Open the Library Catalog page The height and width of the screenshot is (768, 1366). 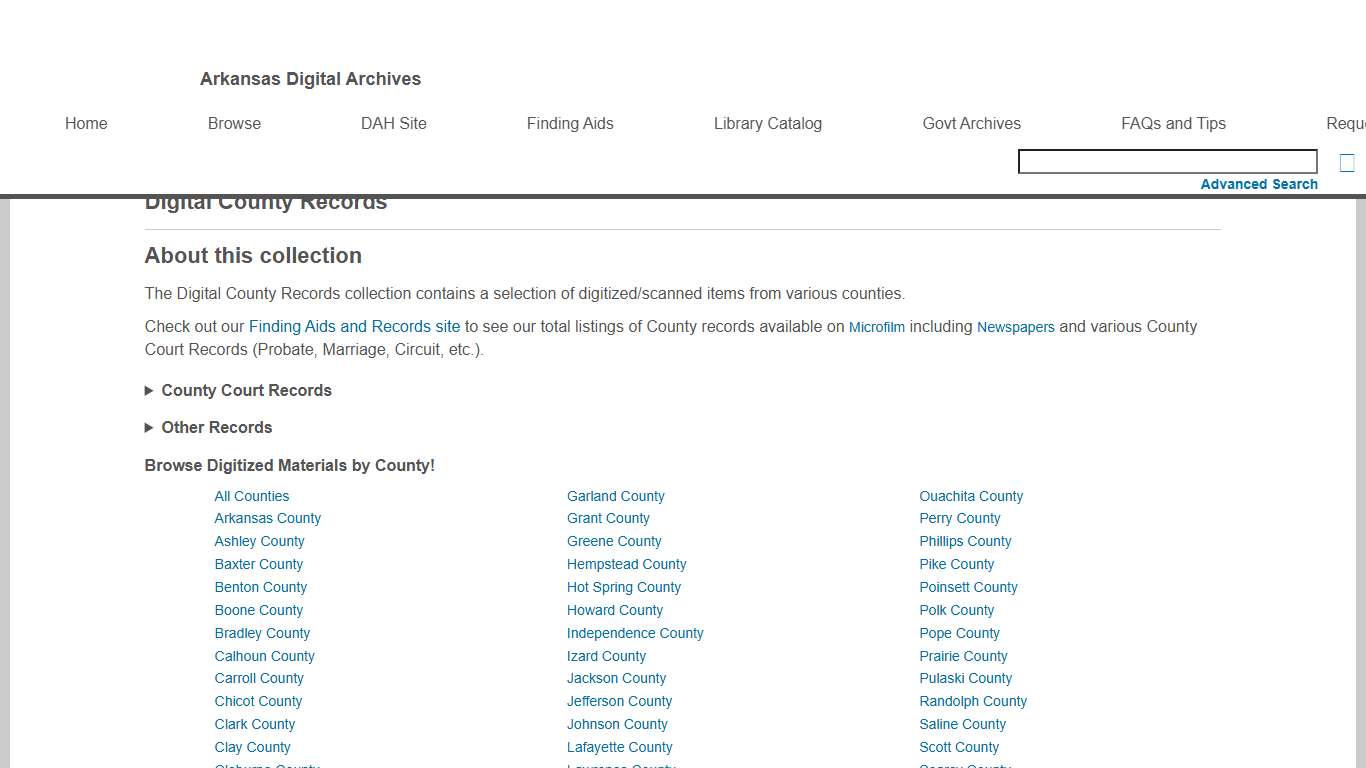(x=768, y=123)
